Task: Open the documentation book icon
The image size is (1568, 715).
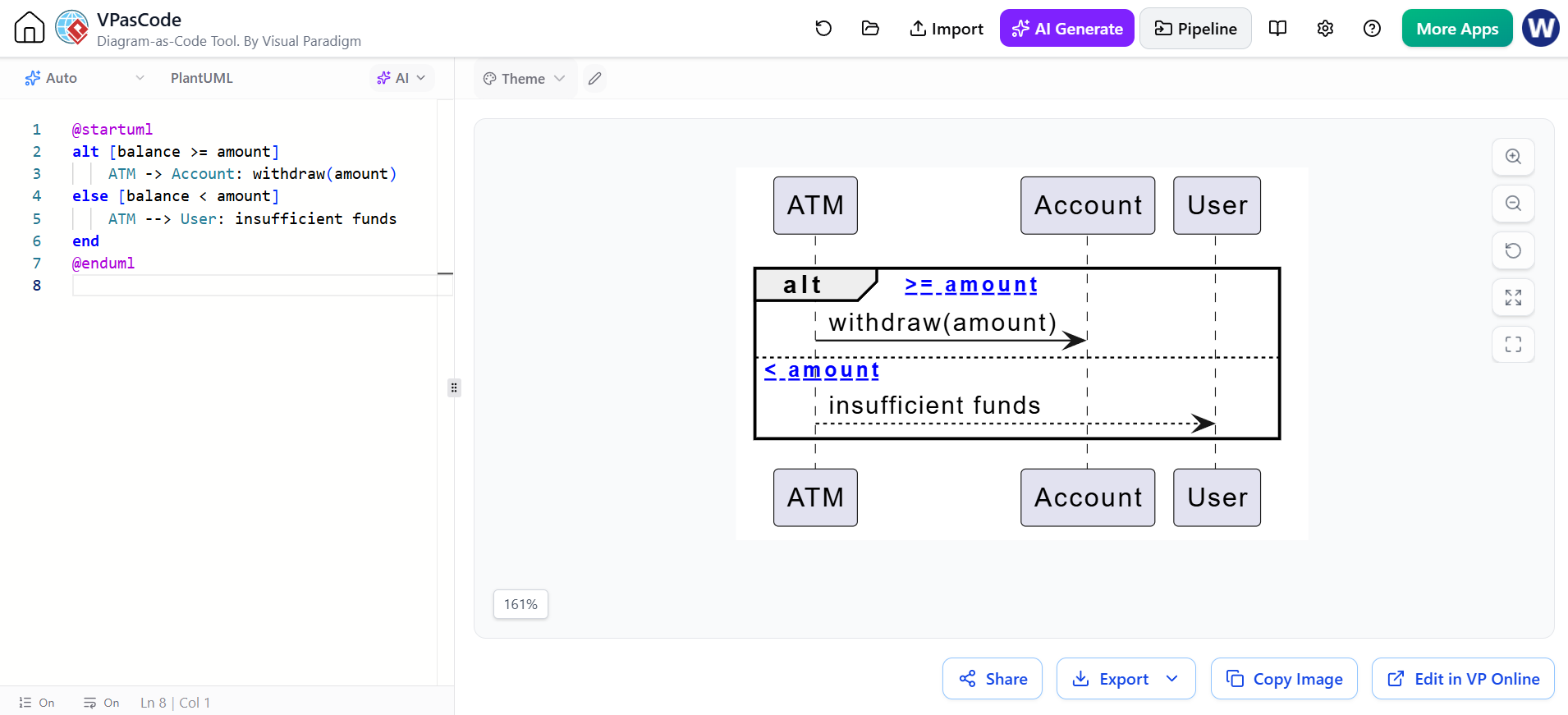Action: (1277, 29)
